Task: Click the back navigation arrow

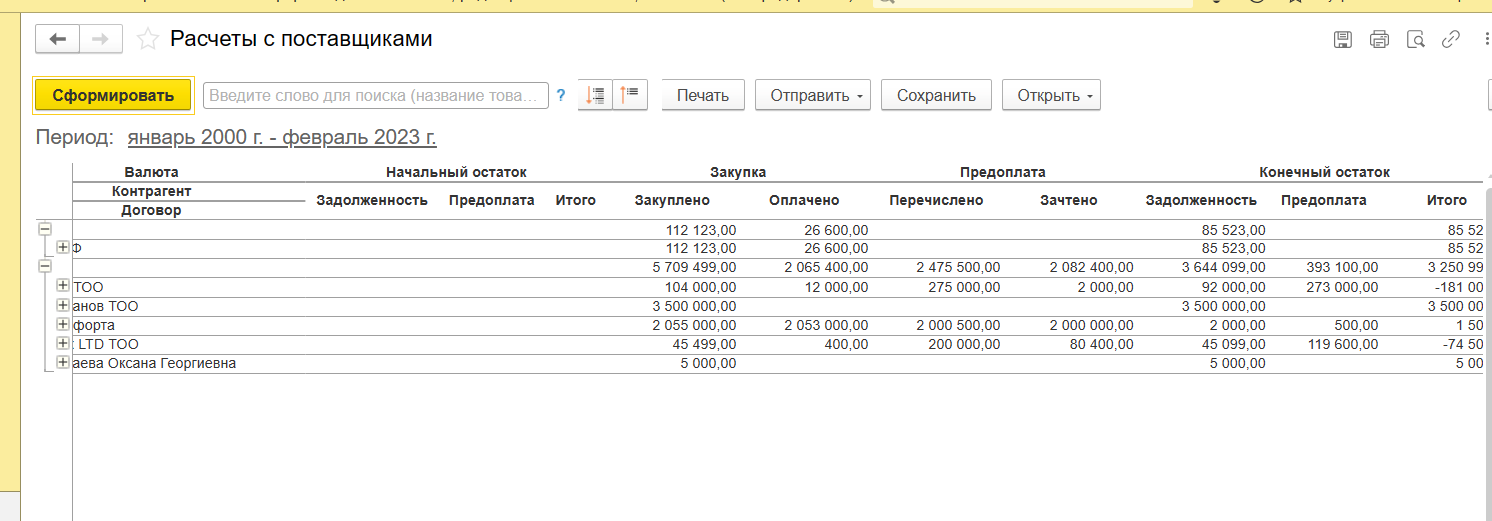Action: [x=58, y=39]
